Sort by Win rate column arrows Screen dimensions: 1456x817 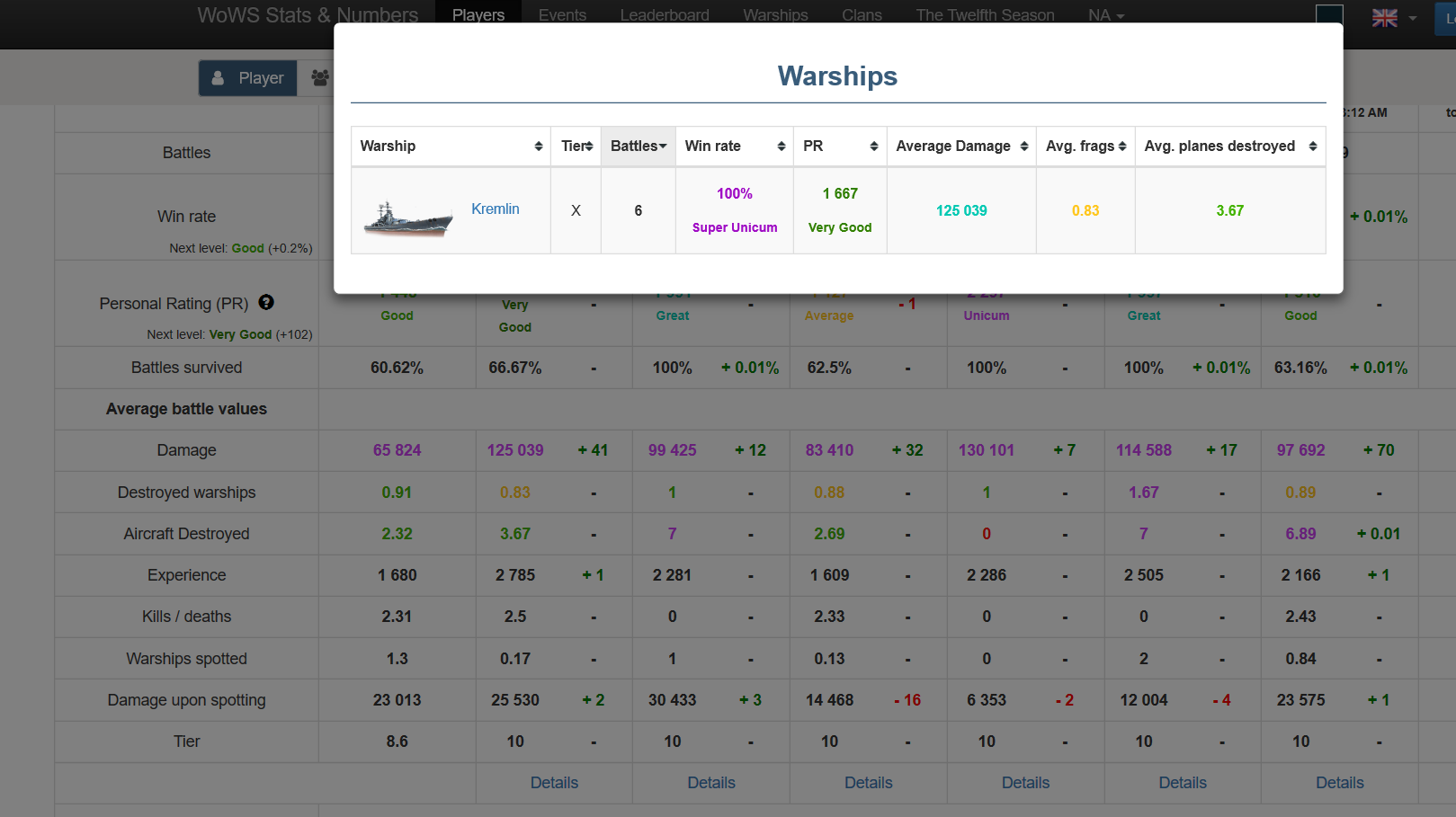(x=782, y=147)
